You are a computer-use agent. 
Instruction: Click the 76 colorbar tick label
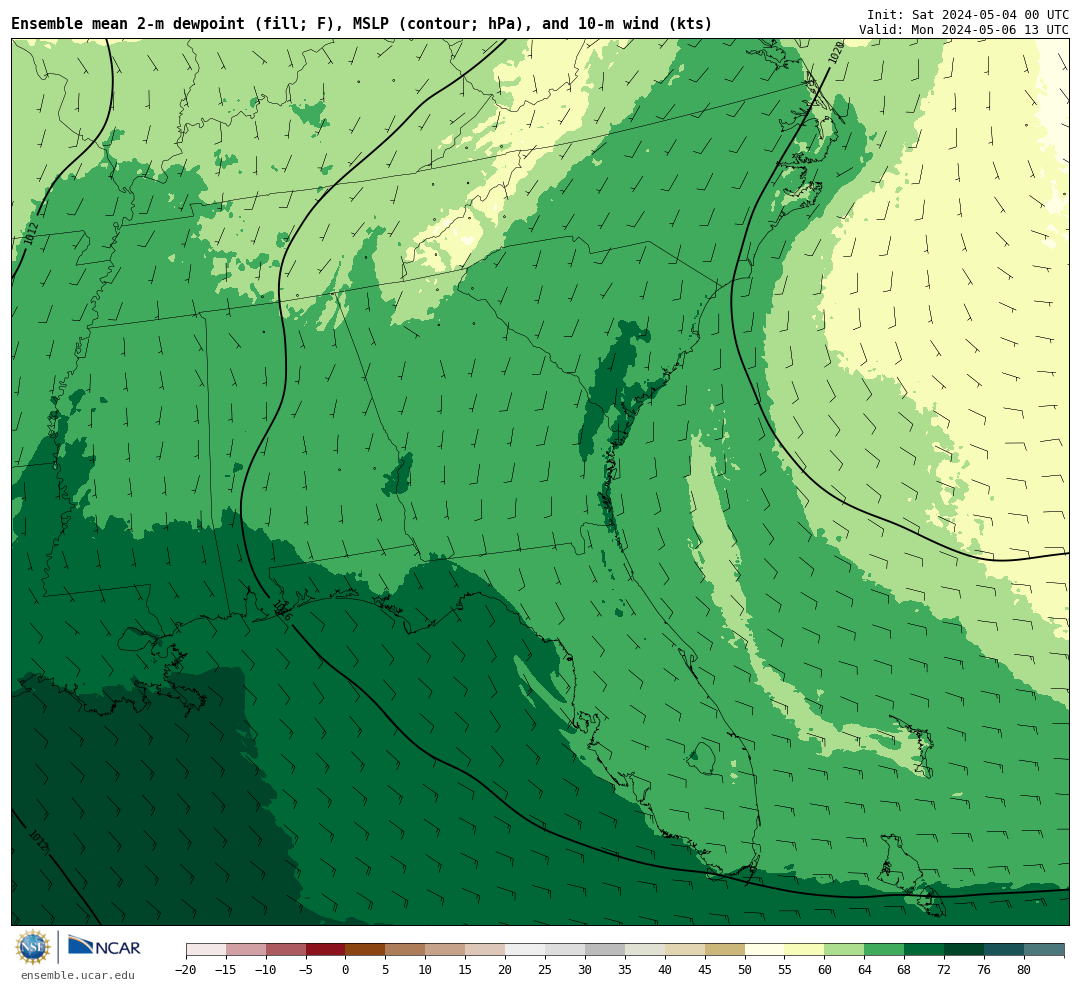pyautogui.click(x=985, y=970)
